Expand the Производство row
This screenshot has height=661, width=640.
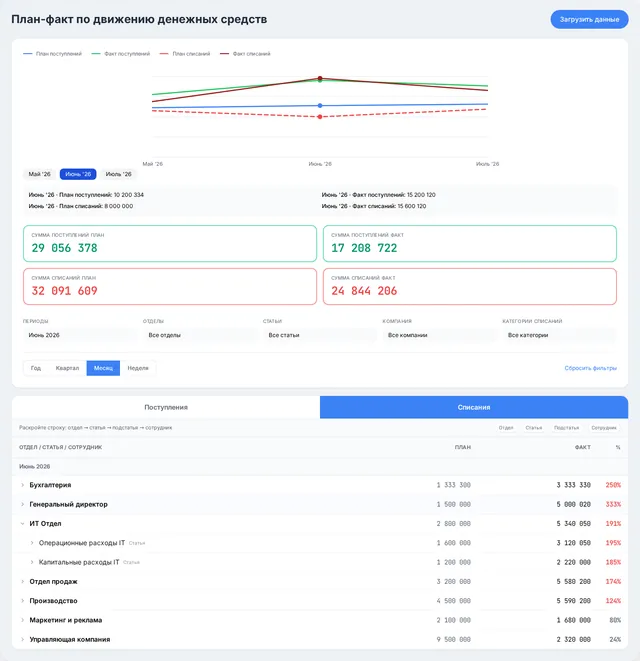(x=23, y=601)
